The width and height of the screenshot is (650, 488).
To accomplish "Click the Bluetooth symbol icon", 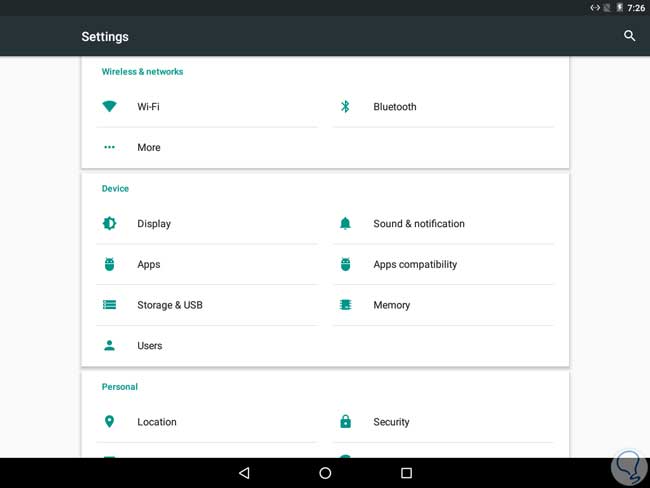I will tap(345, 107).
